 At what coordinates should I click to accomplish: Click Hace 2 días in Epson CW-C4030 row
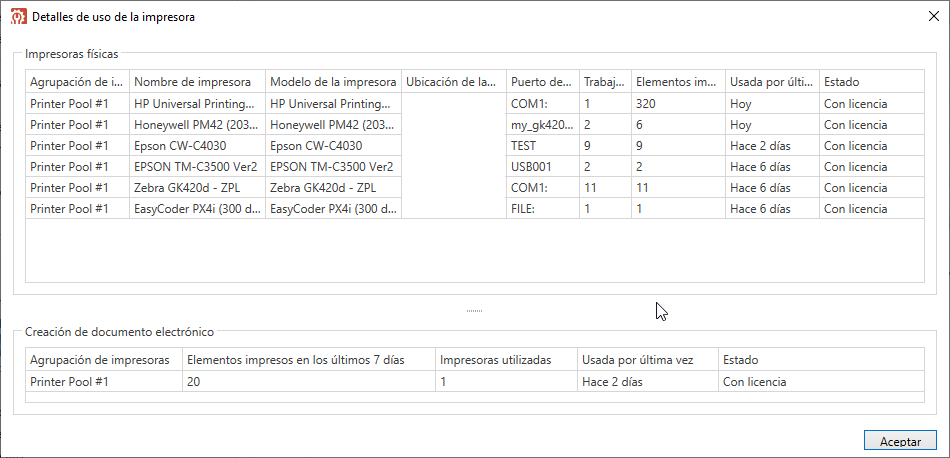point(772,146)
